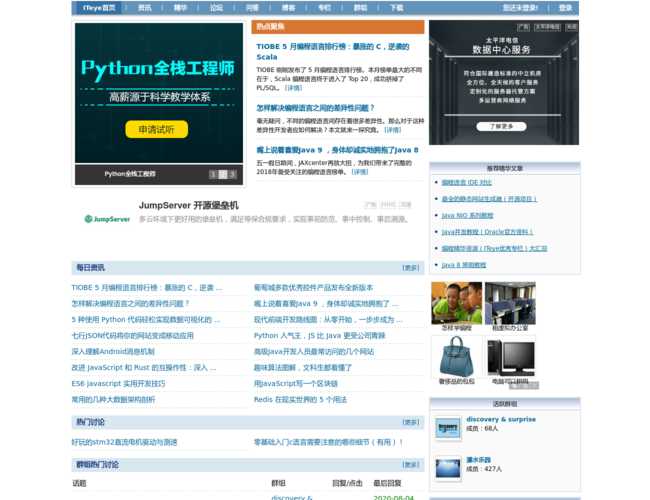Close the 太平洋电信 data center ad
The image size is (650, 500).
571,27
